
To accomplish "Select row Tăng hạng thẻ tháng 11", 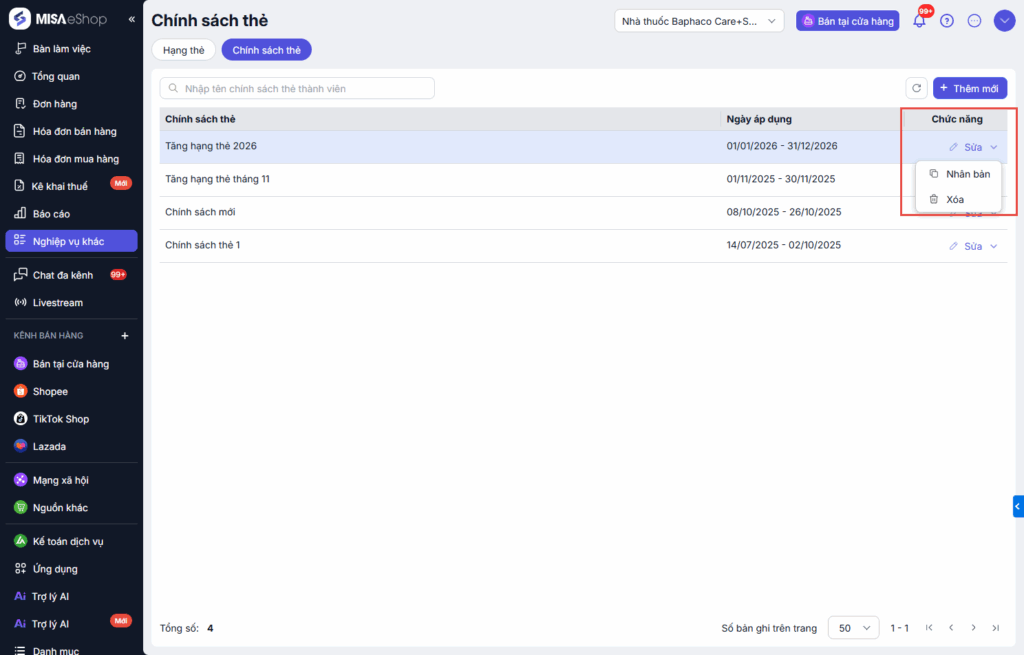I will pos(583,180).
